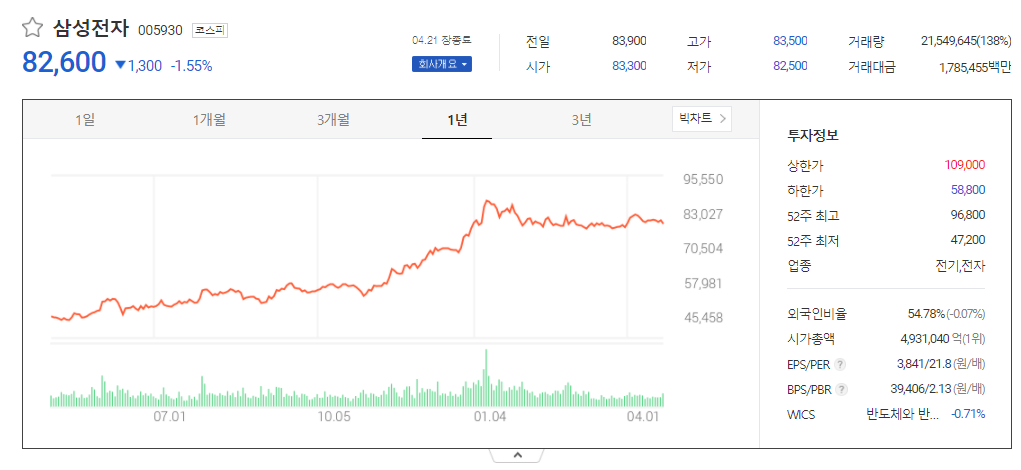Switch to the 3년 chart tab
The width and height of the screenshot is (1021, 470).
581,120
